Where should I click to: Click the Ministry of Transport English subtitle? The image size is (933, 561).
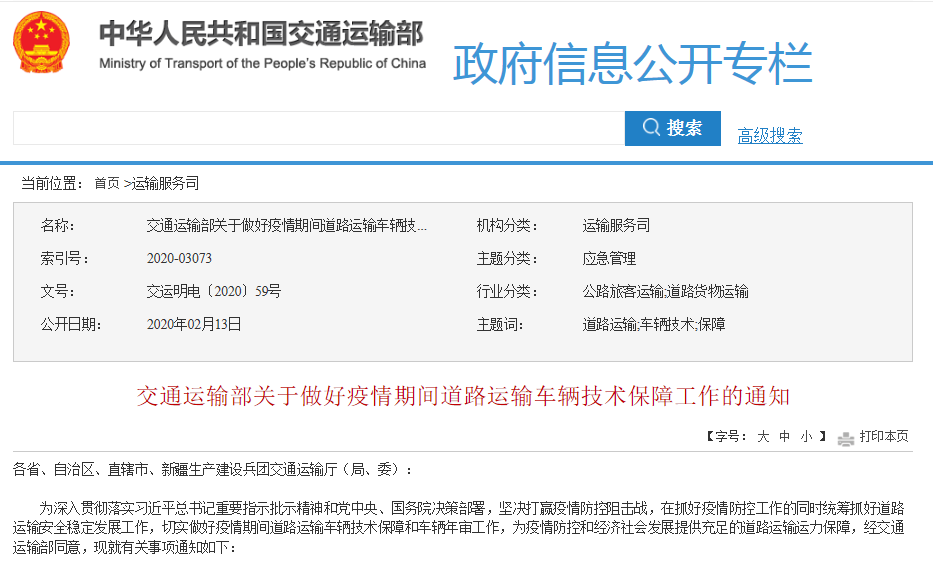262,63
